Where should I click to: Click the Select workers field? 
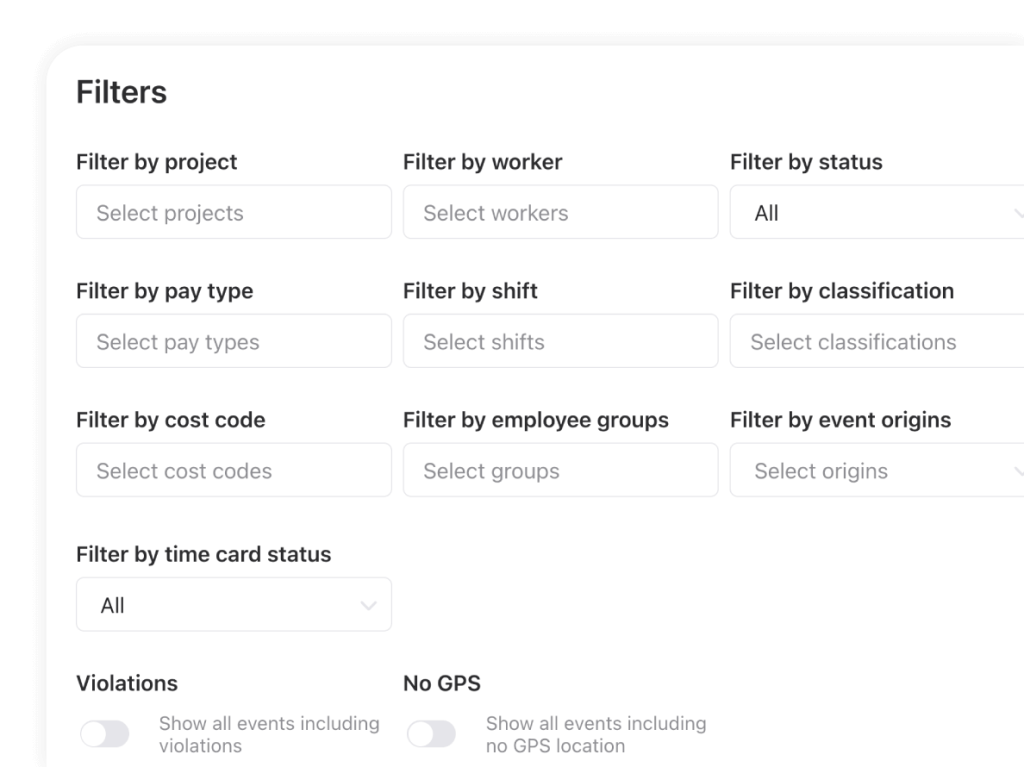pyautogui.click(x=560, y=212)
